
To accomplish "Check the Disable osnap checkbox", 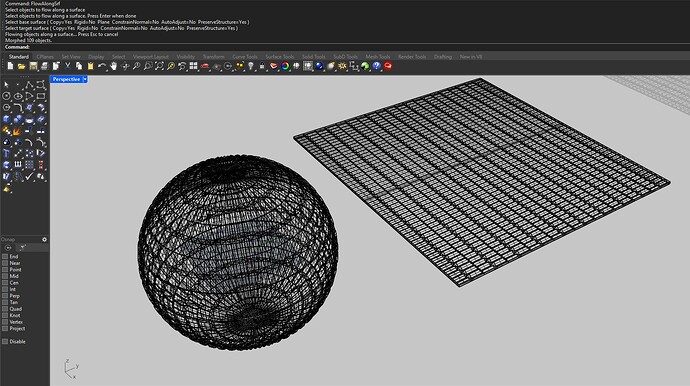I will coord(5,342).
